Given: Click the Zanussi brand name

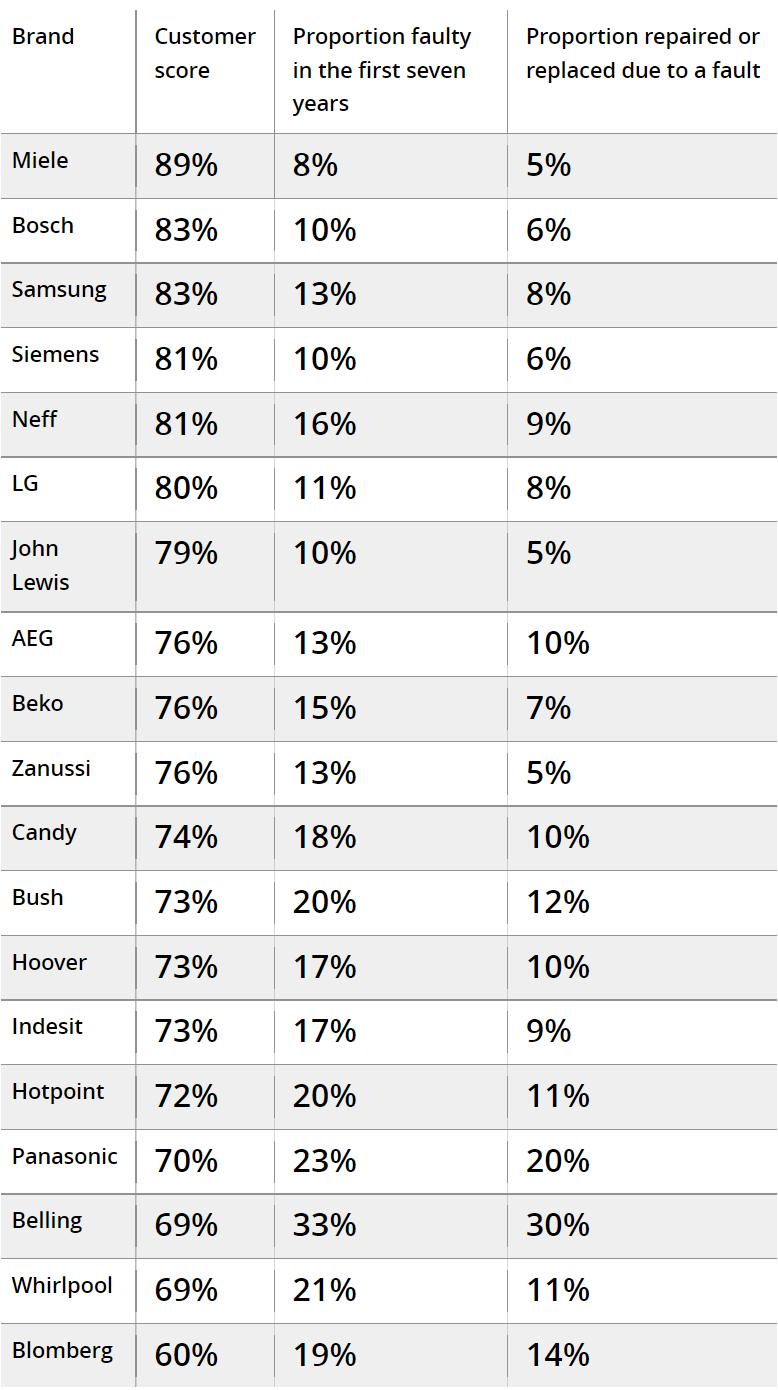Looking at the screenshot, I should [x=51, y=768].
